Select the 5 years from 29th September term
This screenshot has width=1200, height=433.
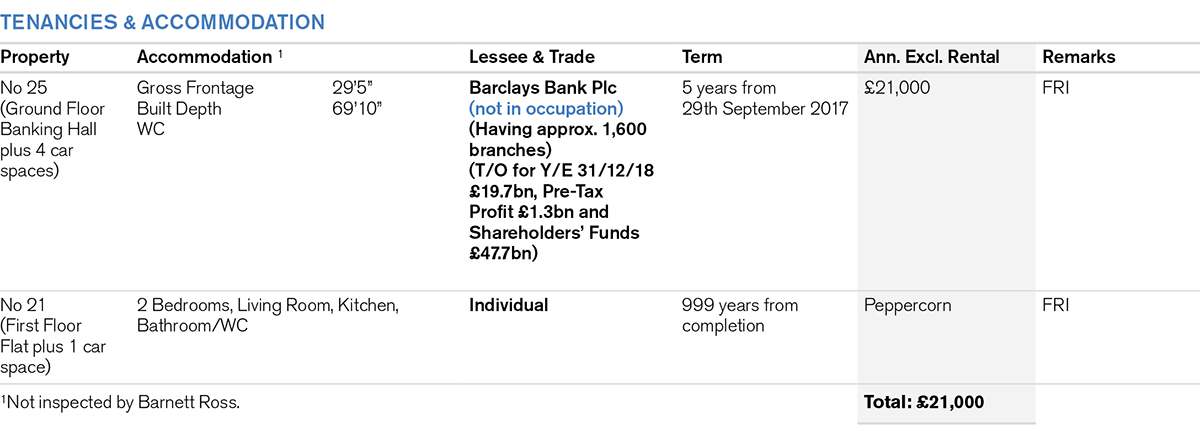point(765,98)
